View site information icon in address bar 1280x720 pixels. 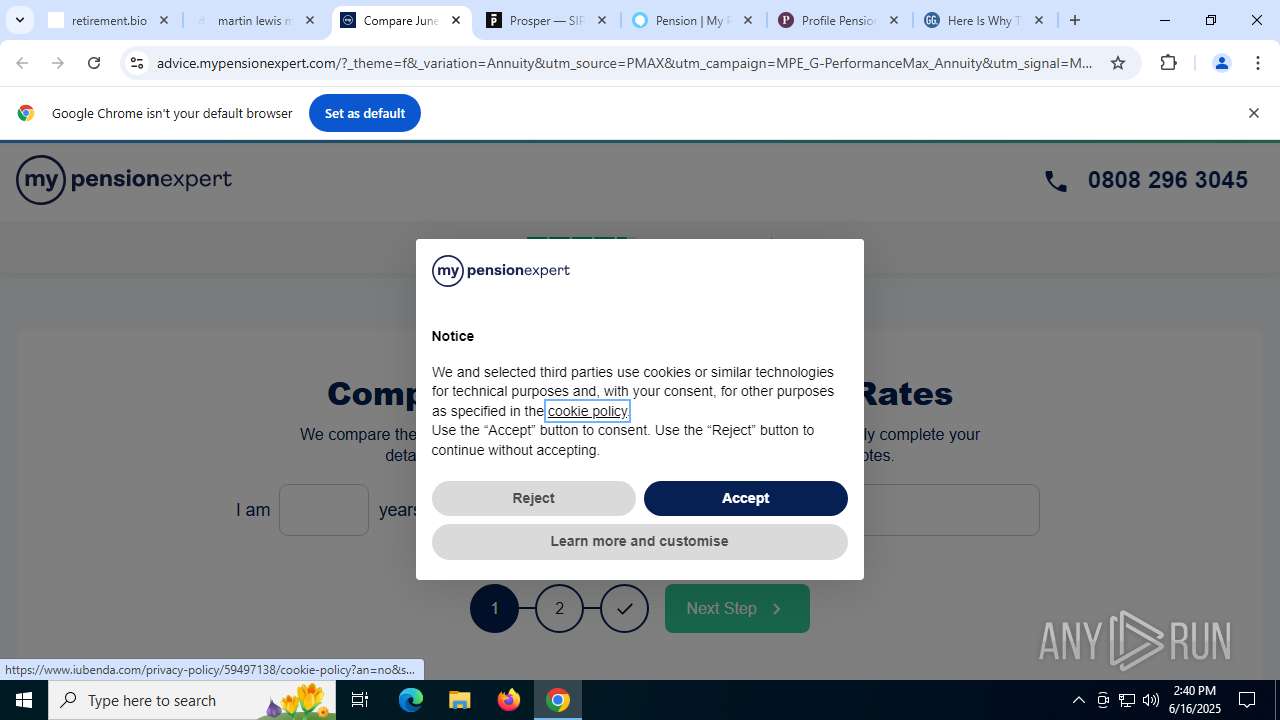[137, 63]
